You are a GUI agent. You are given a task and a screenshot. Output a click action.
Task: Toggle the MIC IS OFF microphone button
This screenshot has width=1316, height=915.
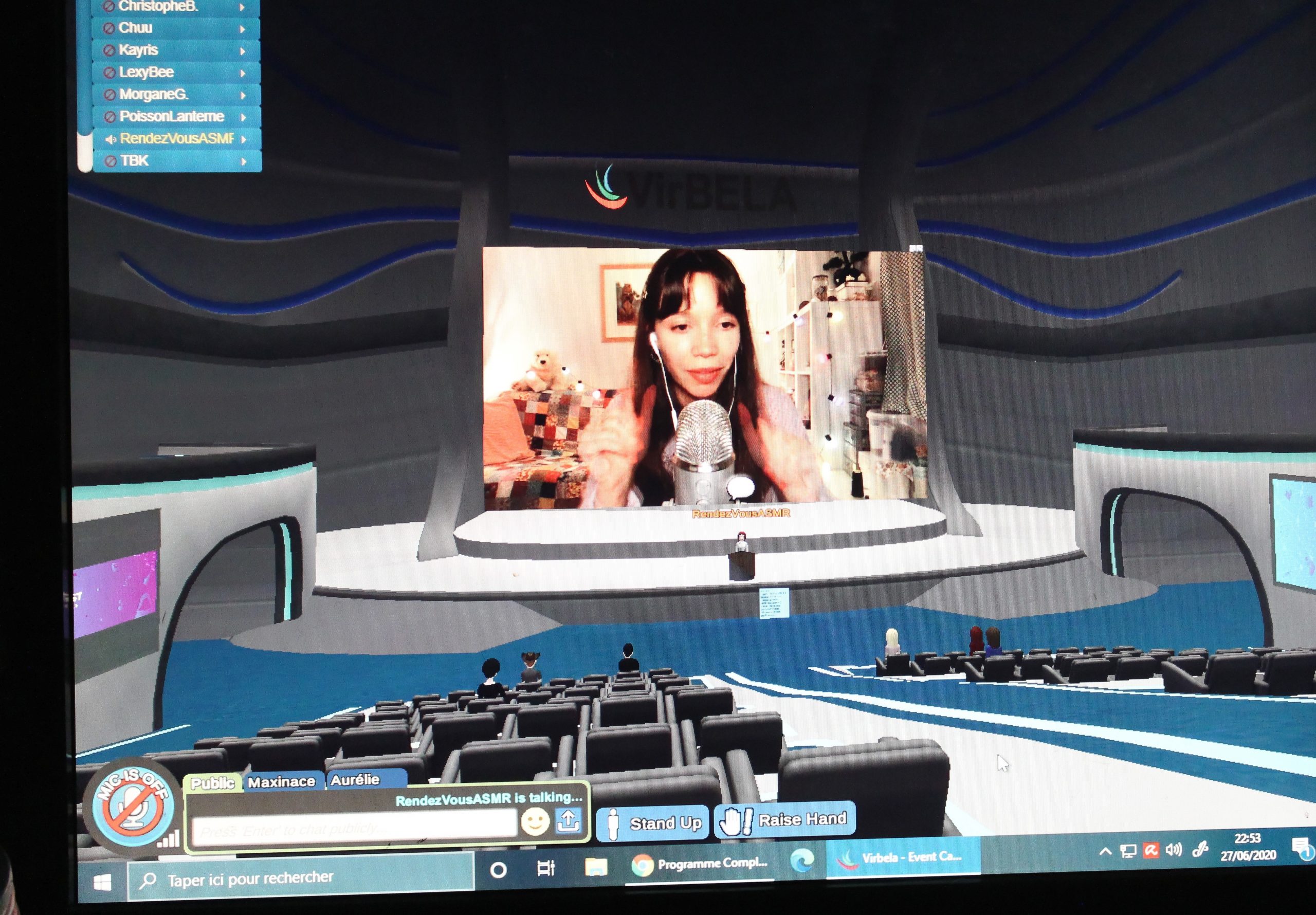click(134, 806)
